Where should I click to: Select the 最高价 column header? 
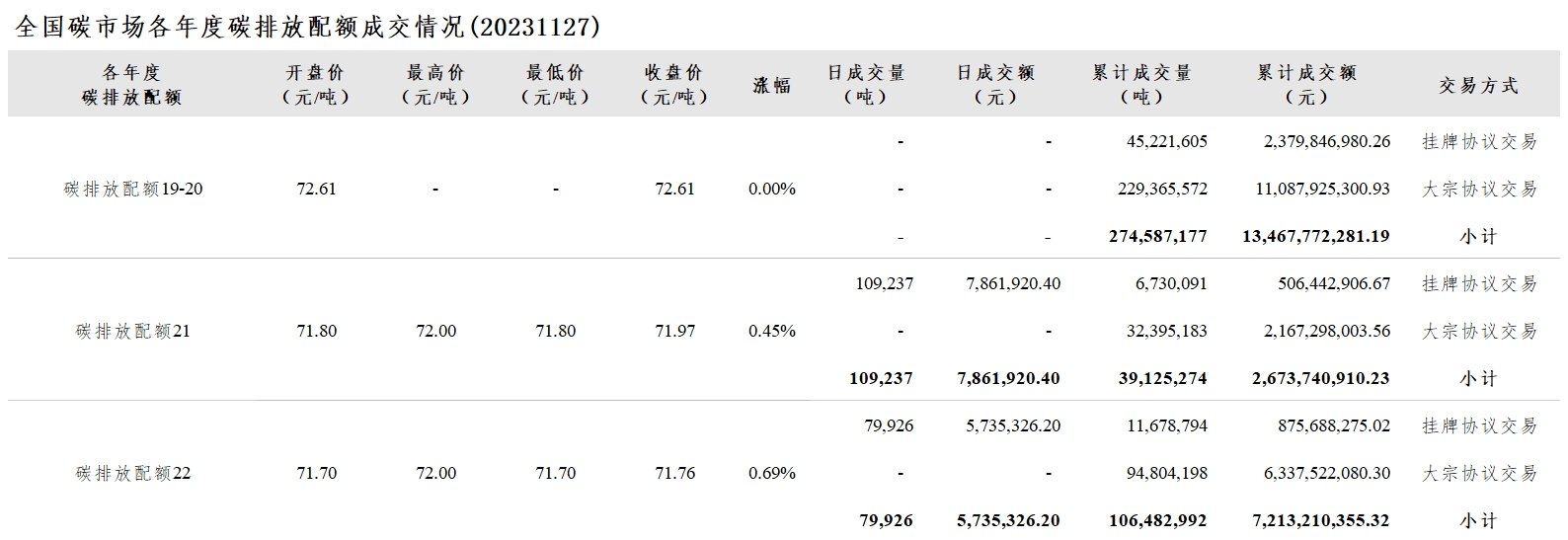[x=435, y=85]
